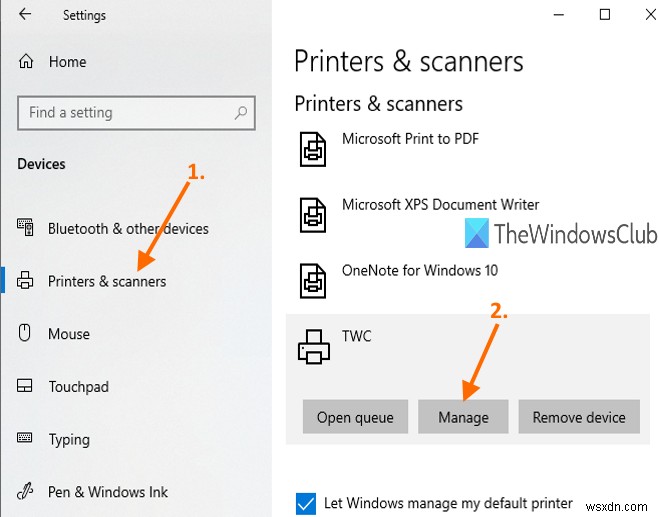Click the Typing keyboard icon

point(24,438)
